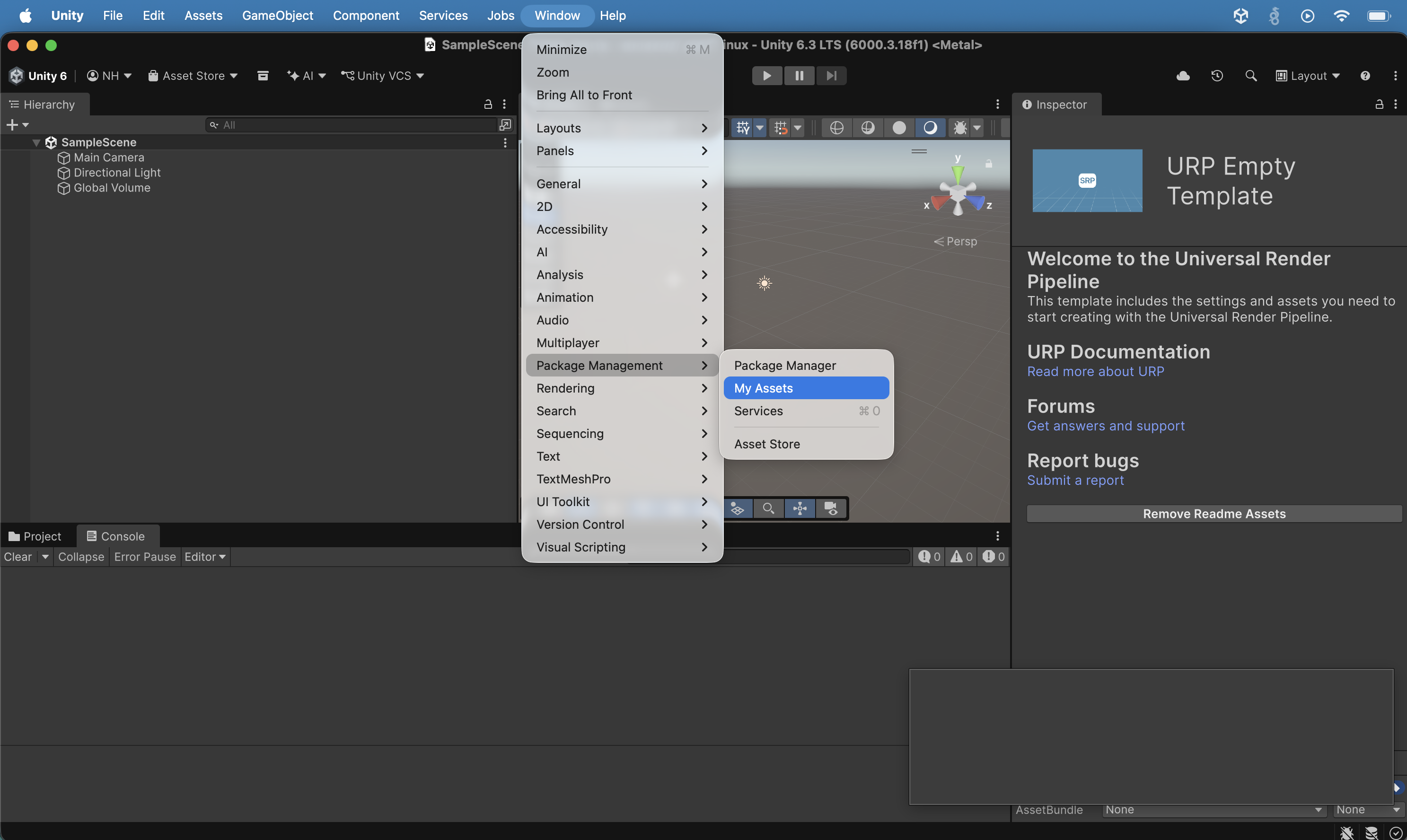
Task: Open the console Editor dropdown
Action: point(205,556)
